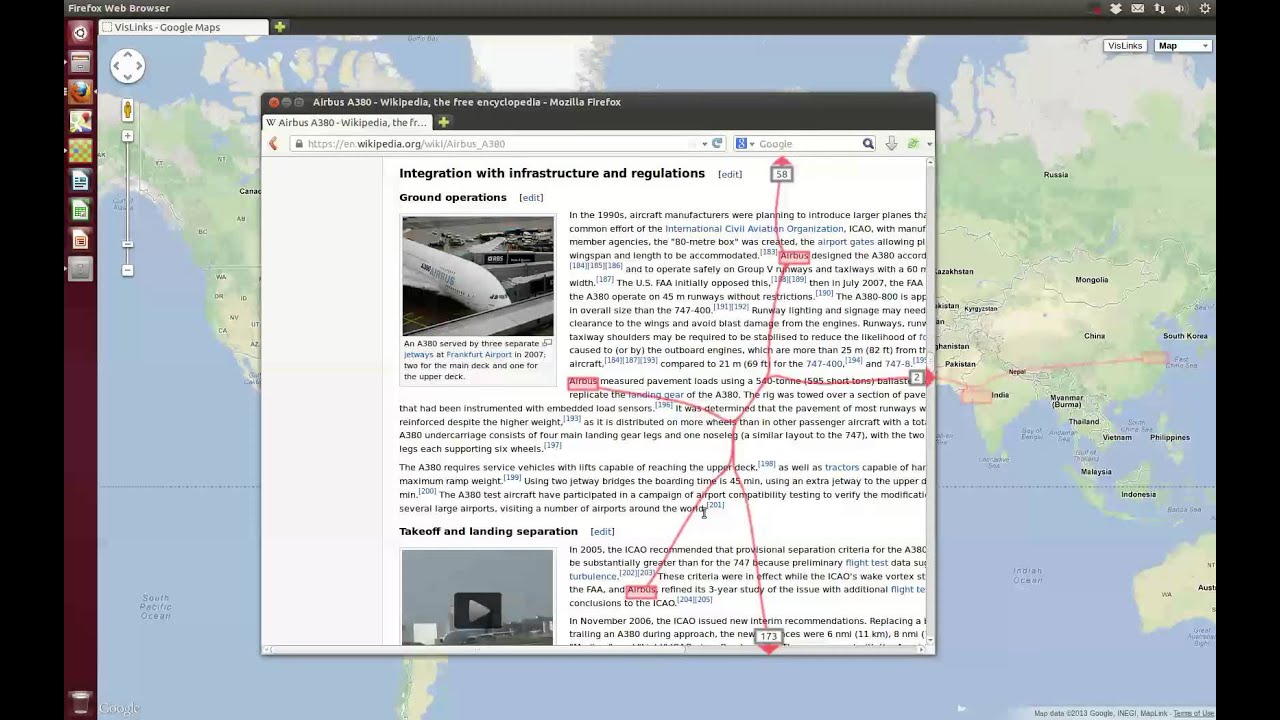Select the Street View pegman icon

pos(127,110)
